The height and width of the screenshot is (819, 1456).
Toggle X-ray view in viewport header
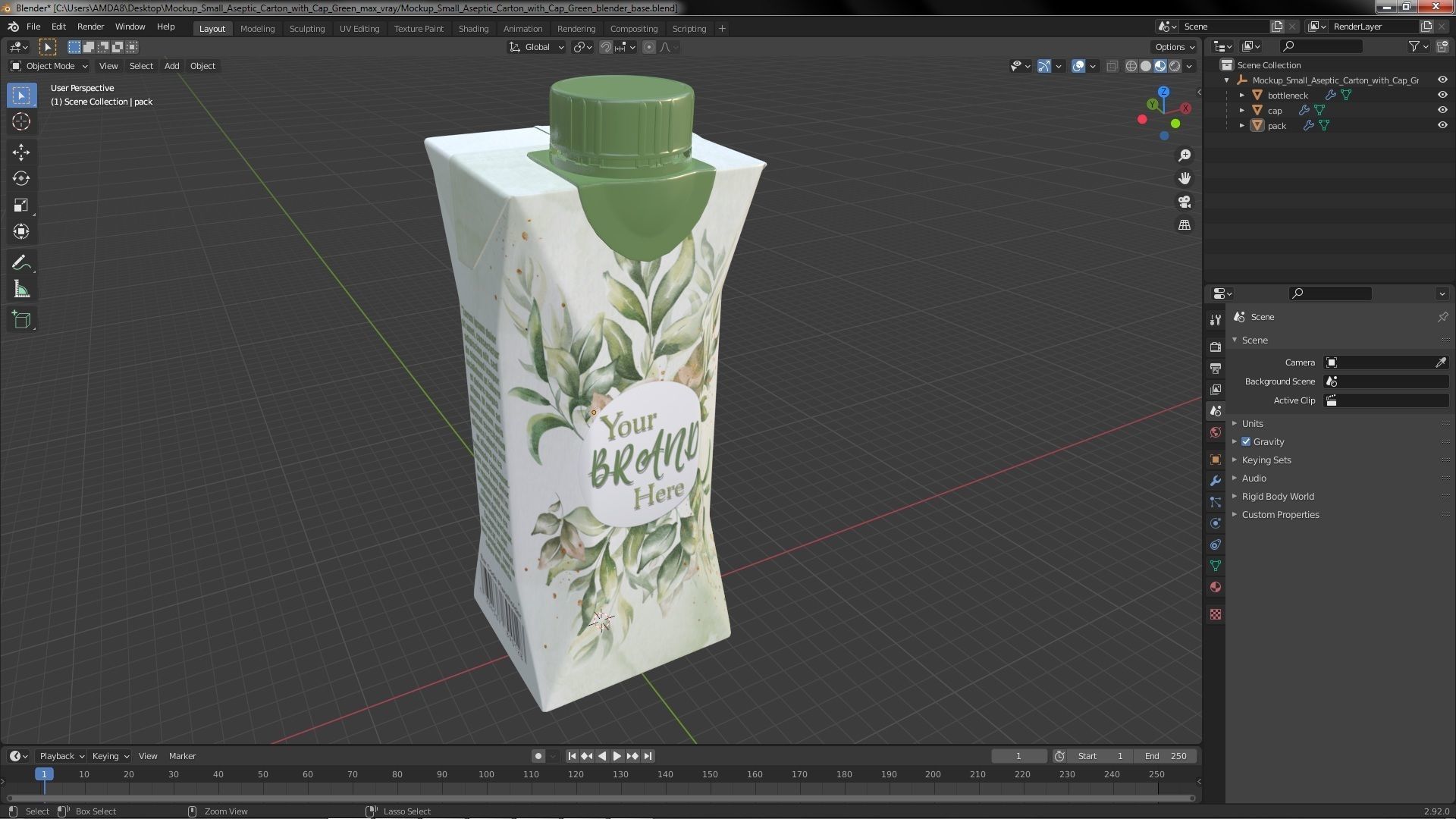[x=1112, y=66]
